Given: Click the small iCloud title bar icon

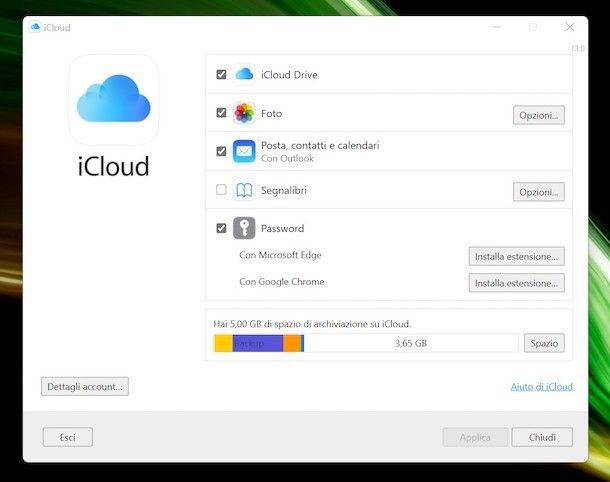Looking at the screenshot, I should coord(36,27).
